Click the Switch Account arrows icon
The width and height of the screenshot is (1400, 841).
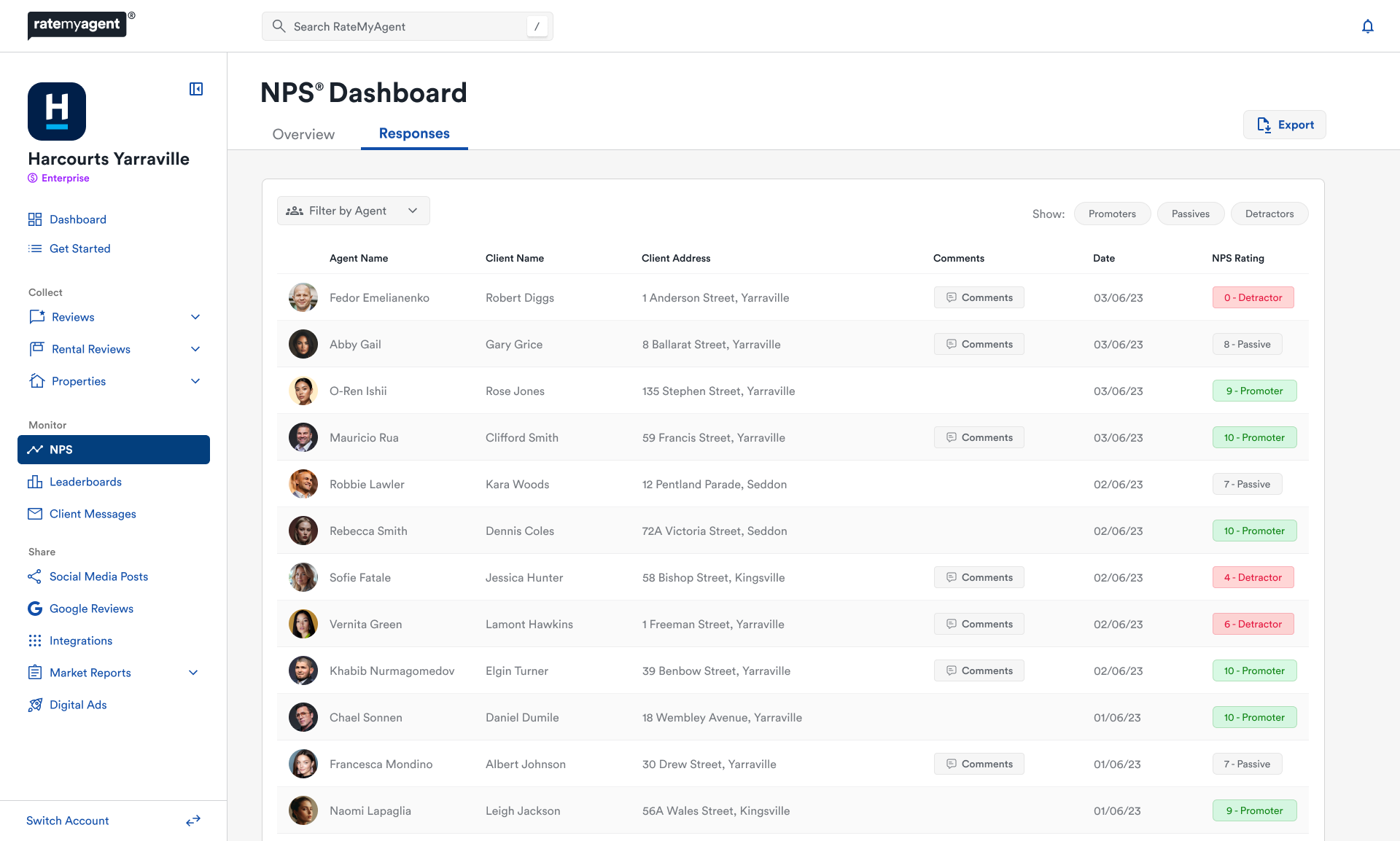193,821
